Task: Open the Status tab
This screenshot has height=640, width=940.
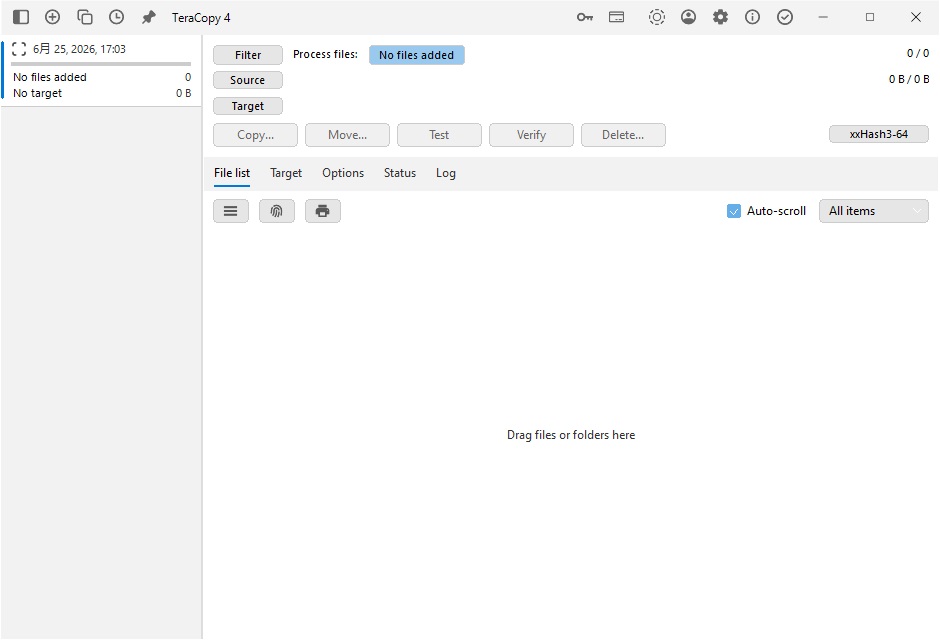Action: tap(400, 173)
